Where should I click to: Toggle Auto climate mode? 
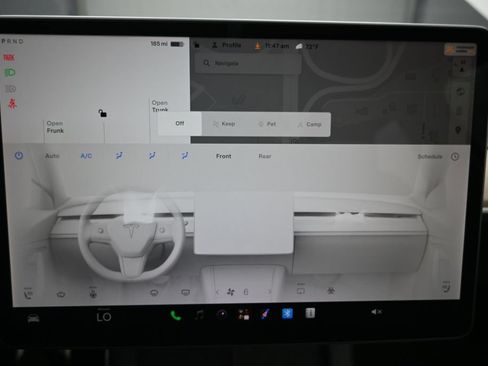point(52,156)
